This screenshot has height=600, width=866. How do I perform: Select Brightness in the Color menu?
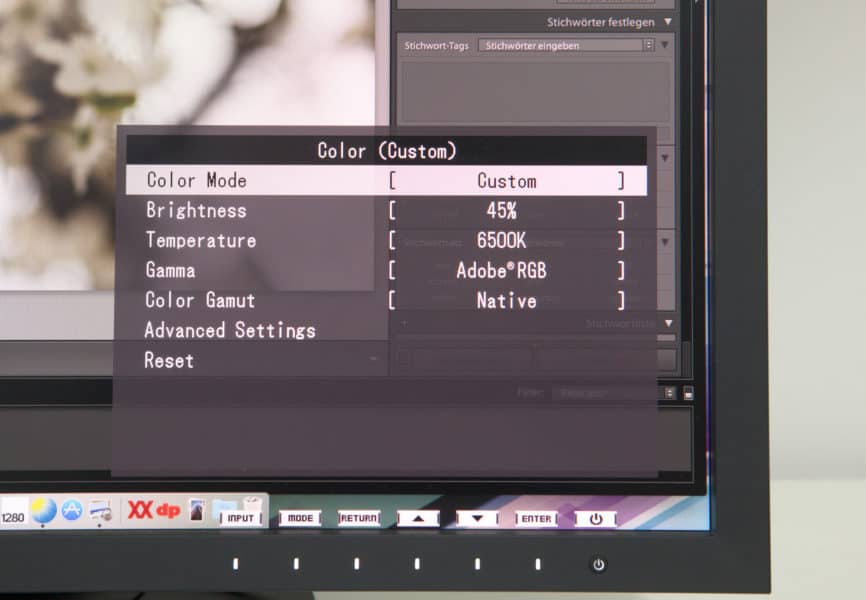tap(196, 211)
